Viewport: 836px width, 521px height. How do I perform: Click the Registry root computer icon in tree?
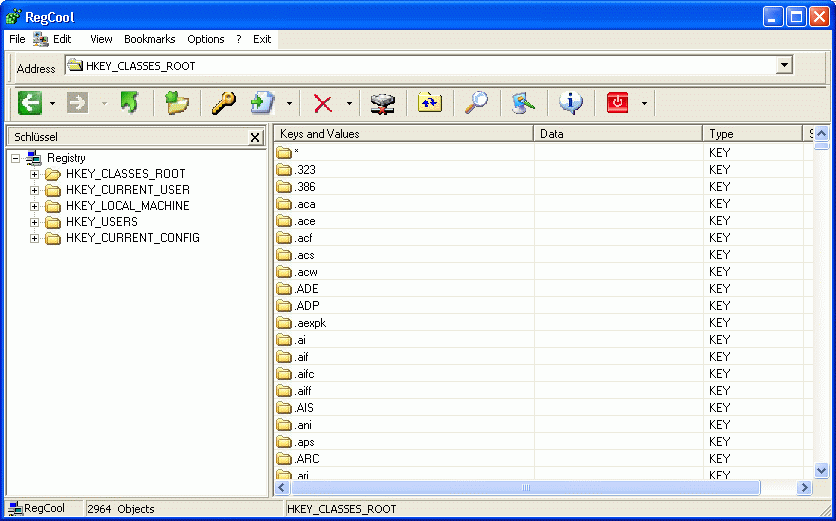(34, 158)
